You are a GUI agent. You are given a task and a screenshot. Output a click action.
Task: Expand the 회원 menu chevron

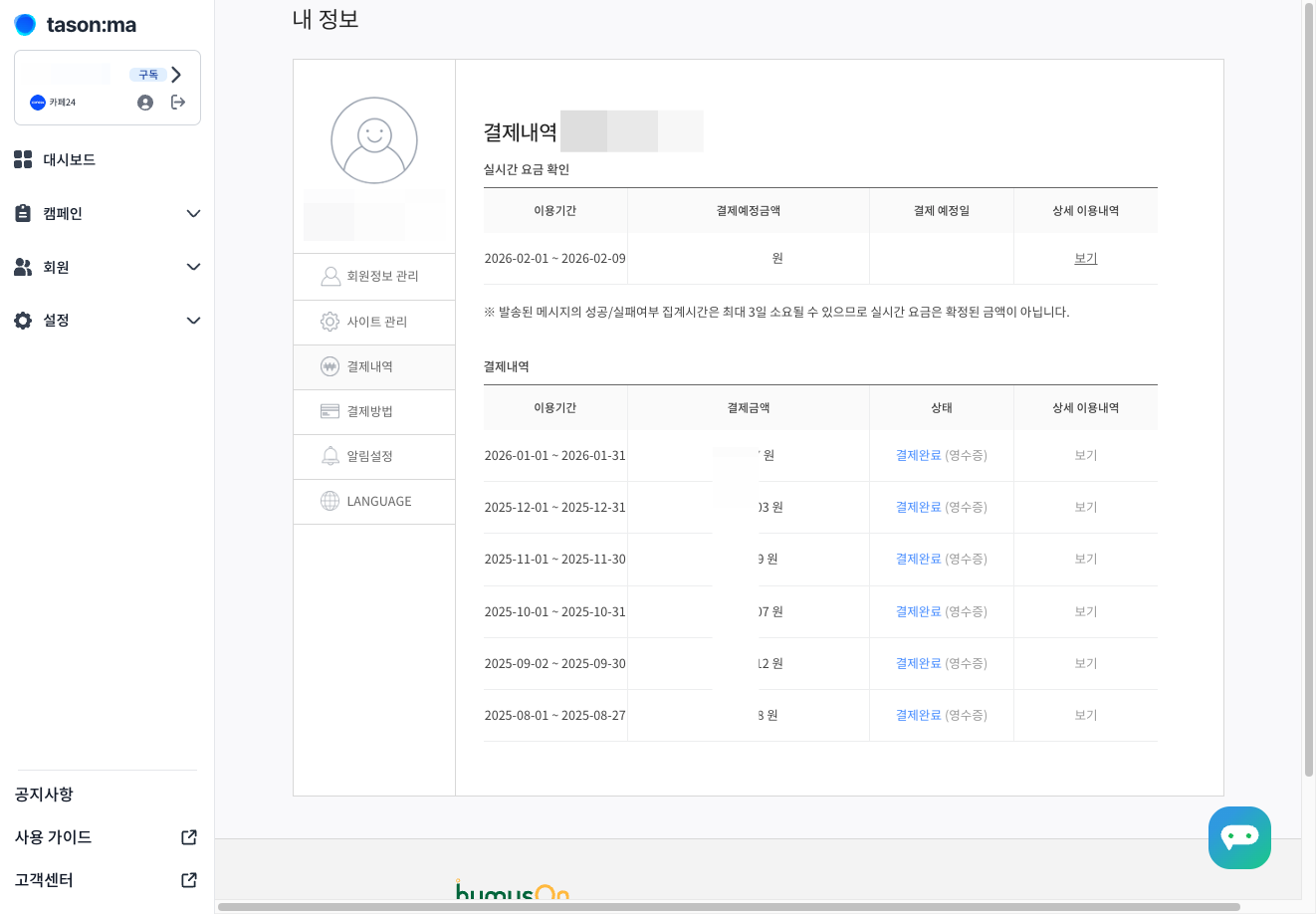tap(194, 267)
